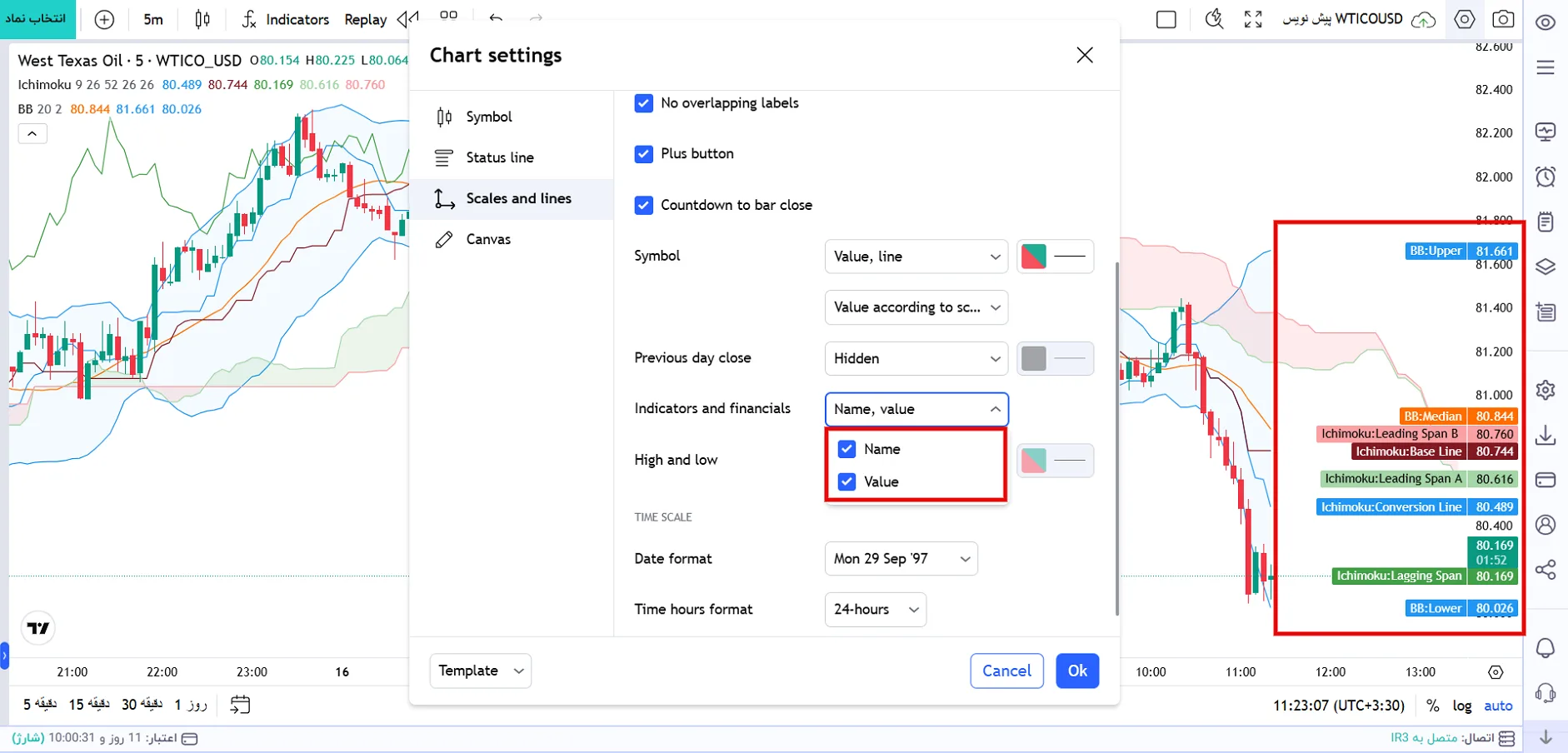Open quick search lightning icon
The width and height of the screenshot is (1568, 753).
[x=1214, y=19]
